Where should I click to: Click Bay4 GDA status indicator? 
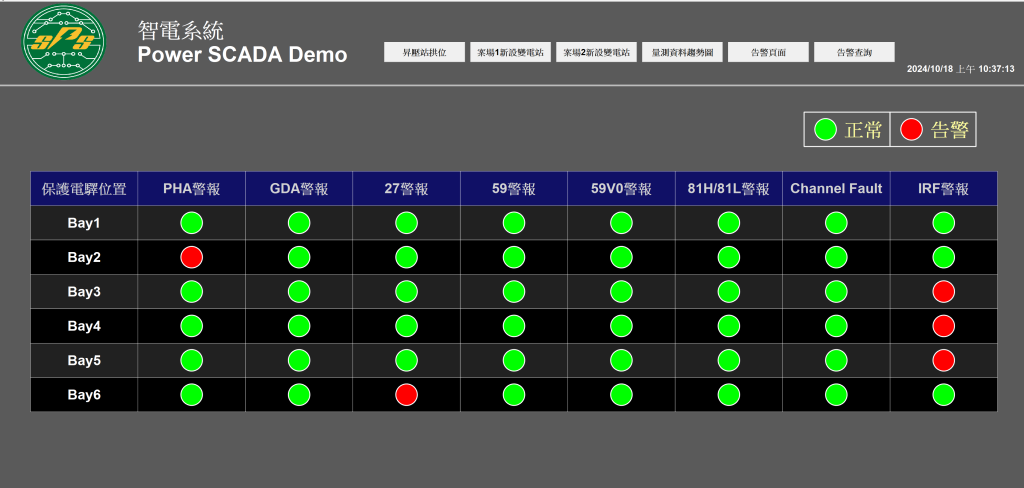tap(299, 326)
